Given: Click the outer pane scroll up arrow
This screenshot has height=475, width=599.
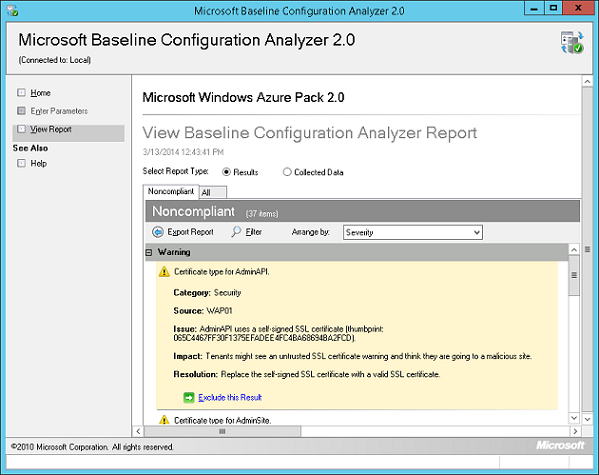Looking at the screenshot, I should point(587,81).
